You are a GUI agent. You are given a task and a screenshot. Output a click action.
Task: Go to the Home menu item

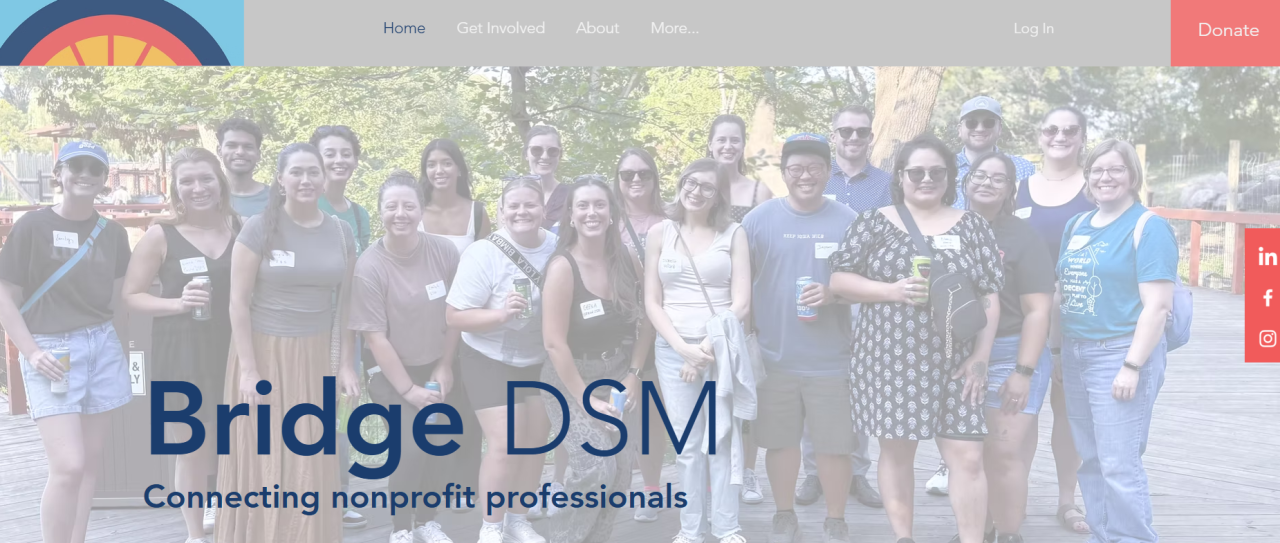(404, 28)
